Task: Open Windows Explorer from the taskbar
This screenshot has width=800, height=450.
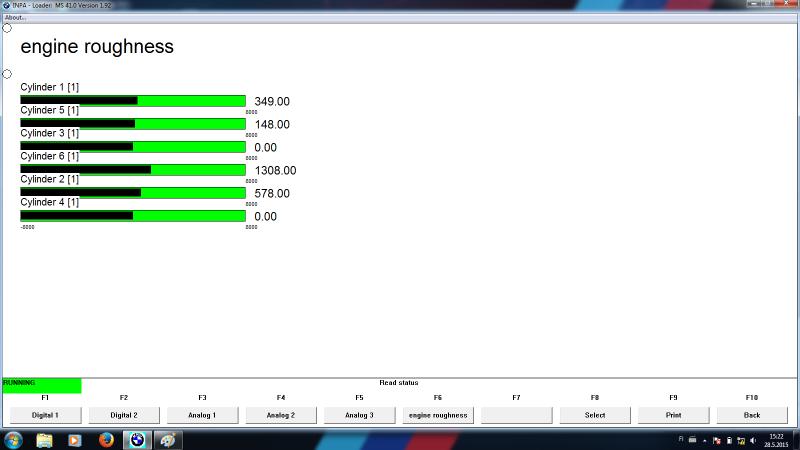Action: click(44, 440)
